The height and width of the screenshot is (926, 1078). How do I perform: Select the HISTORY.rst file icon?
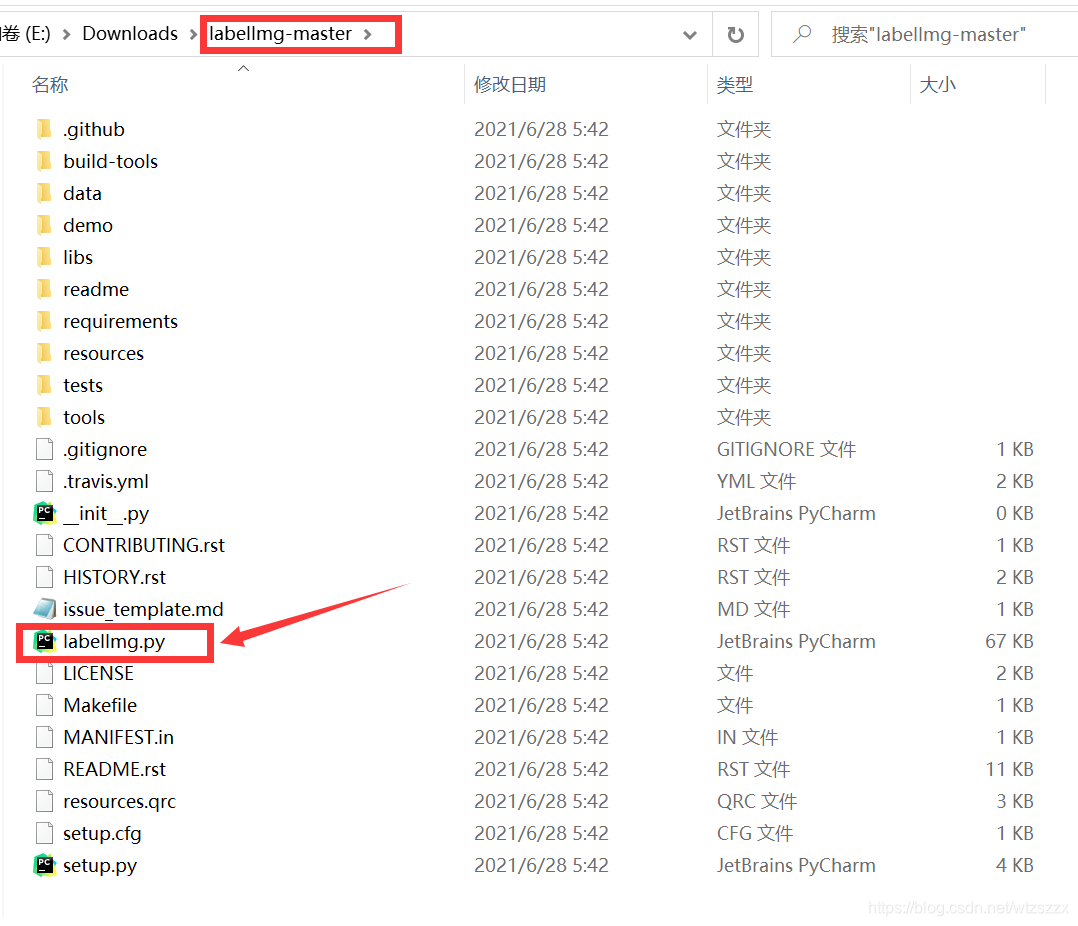coord(45,577)
